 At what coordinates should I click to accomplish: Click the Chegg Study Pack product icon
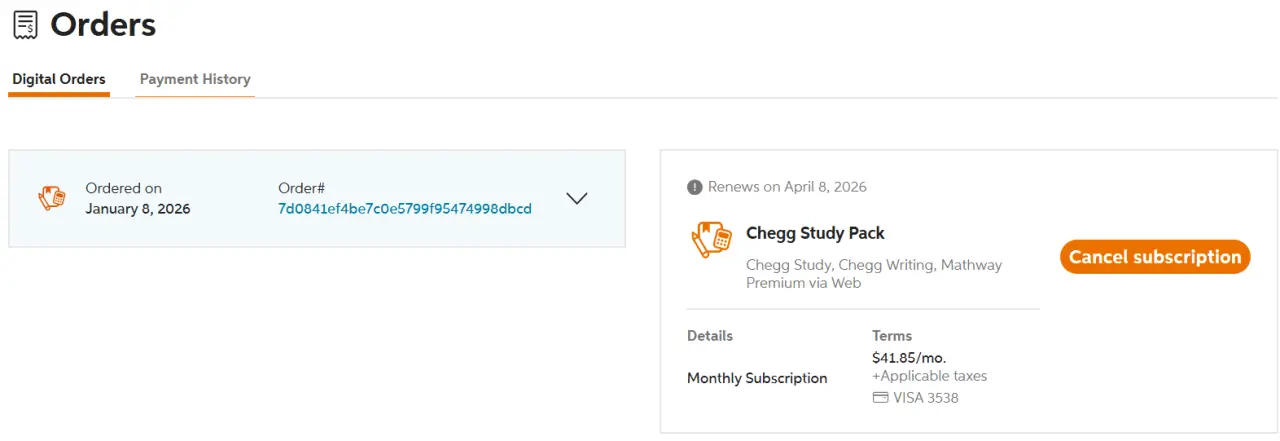click(711, 240)
